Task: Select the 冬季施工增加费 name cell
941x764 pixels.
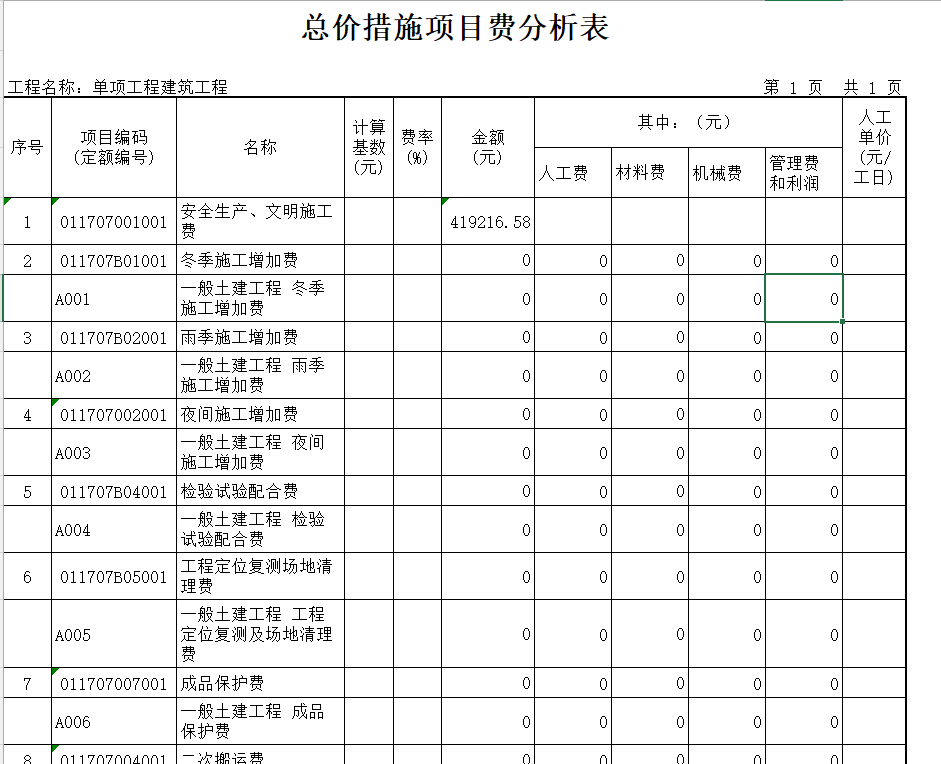Action: 260,260
